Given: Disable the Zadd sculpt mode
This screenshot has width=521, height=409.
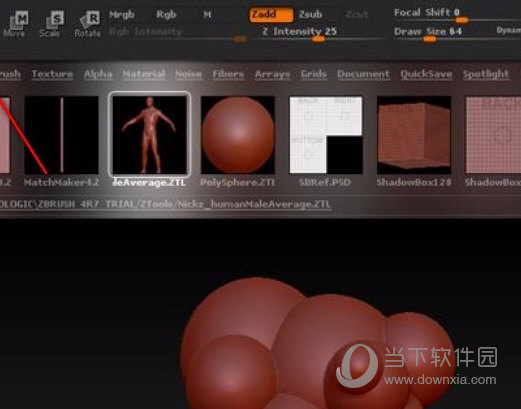Looking at the screenshot, I should pyautogui.click(x=271, y=15).
